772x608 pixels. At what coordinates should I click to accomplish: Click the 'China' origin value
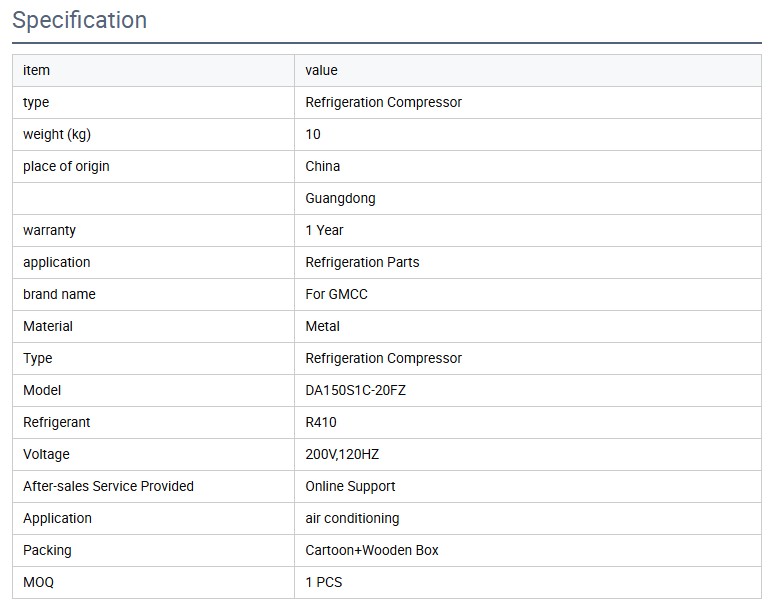pyautogui.click(x=322, y=166)
